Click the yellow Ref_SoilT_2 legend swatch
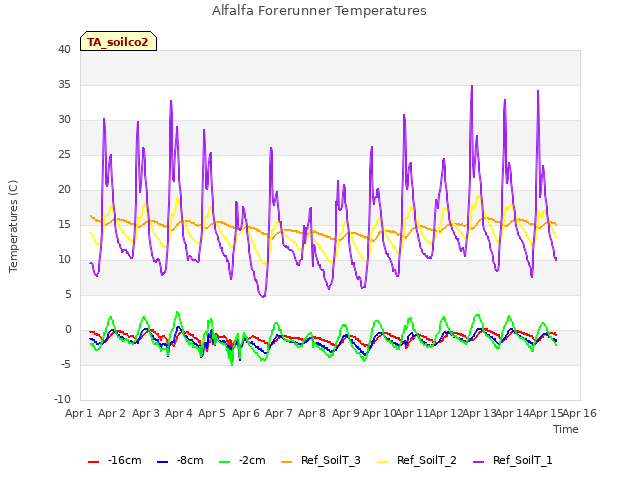The width and height of the screenshot is (640, 480). click(382, 462)
